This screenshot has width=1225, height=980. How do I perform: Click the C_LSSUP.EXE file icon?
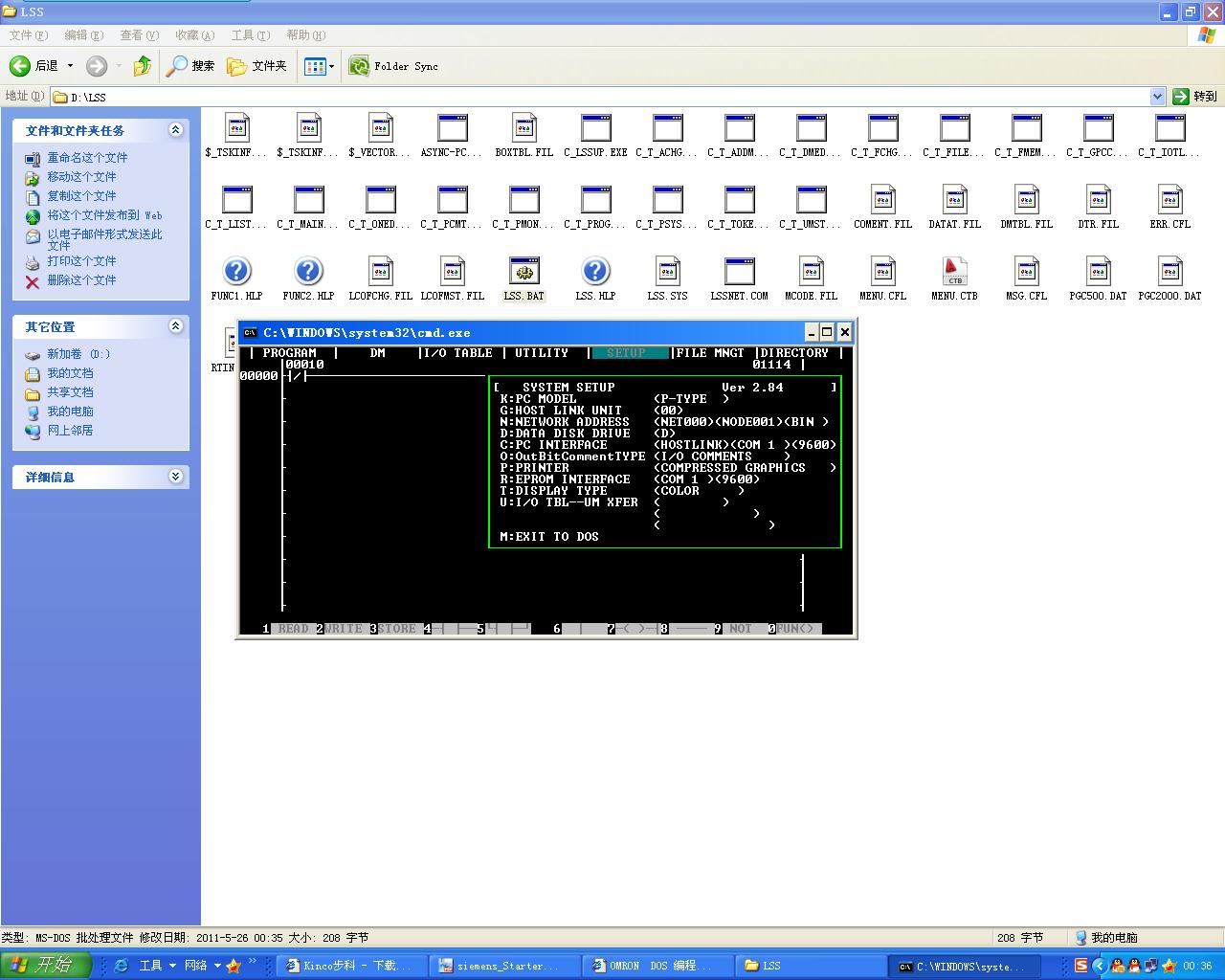click(595, 128)
